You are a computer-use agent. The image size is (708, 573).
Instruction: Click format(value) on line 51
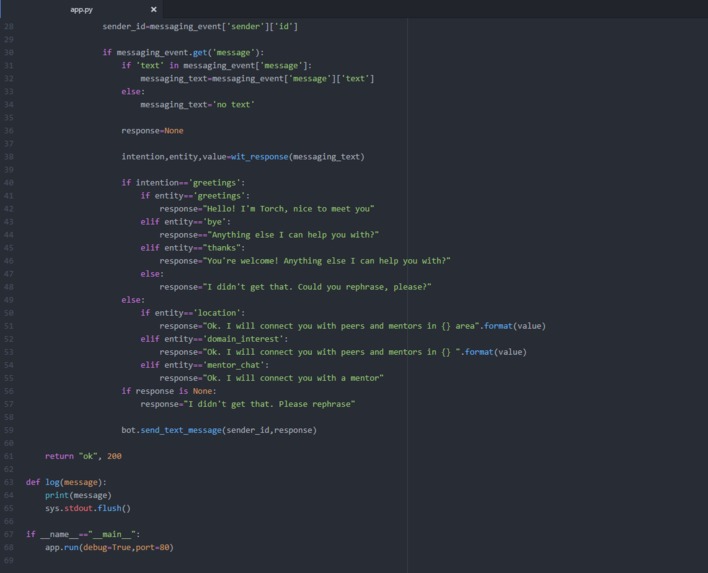[515, 326]
